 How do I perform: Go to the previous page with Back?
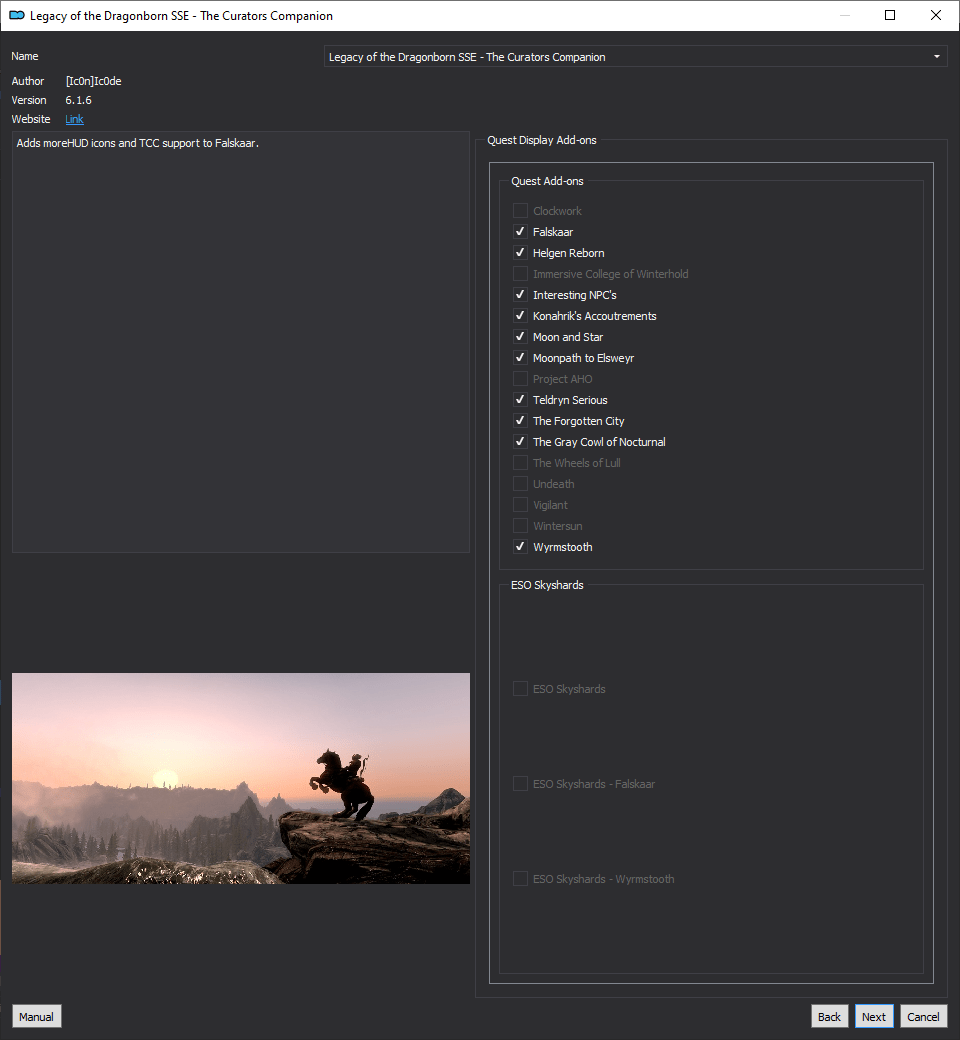click(829, 1017)
